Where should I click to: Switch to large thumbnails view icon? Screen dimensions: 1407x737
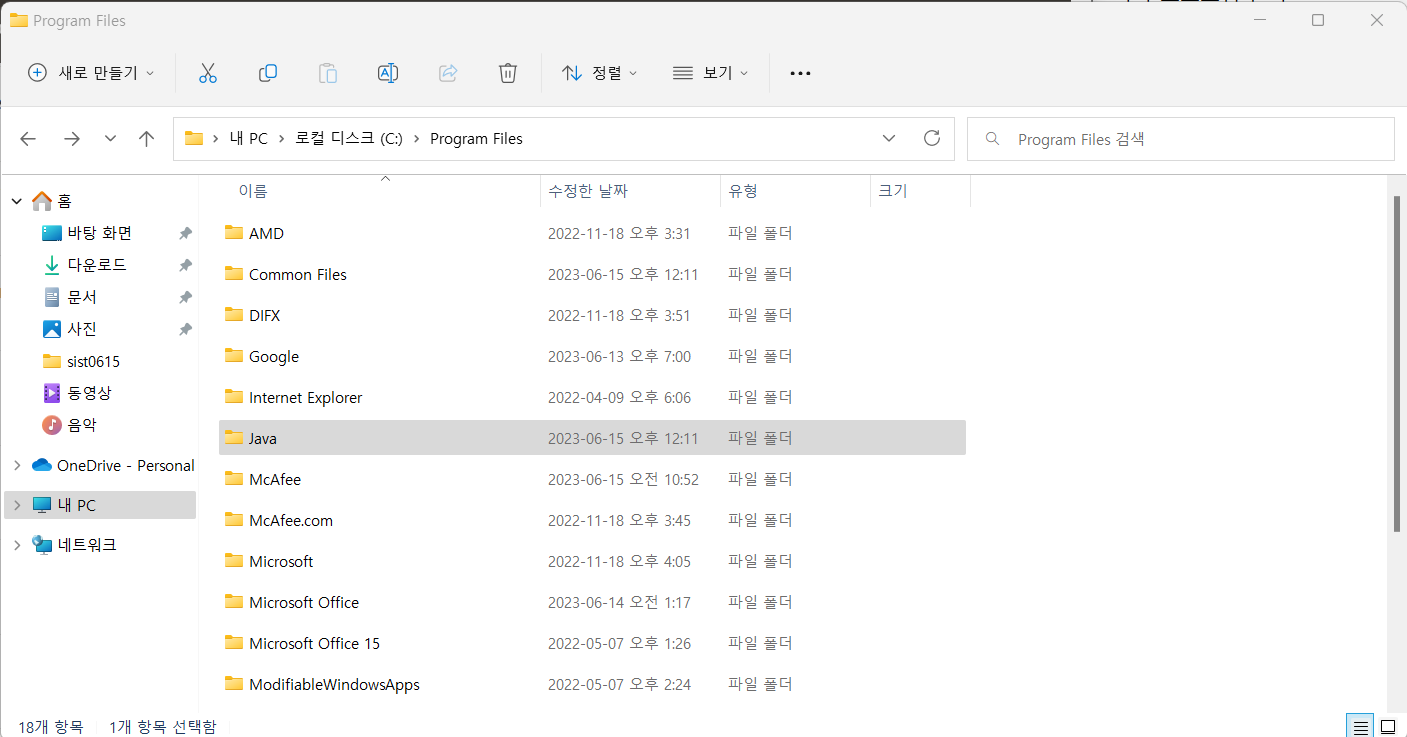(x=1388, y=726)
